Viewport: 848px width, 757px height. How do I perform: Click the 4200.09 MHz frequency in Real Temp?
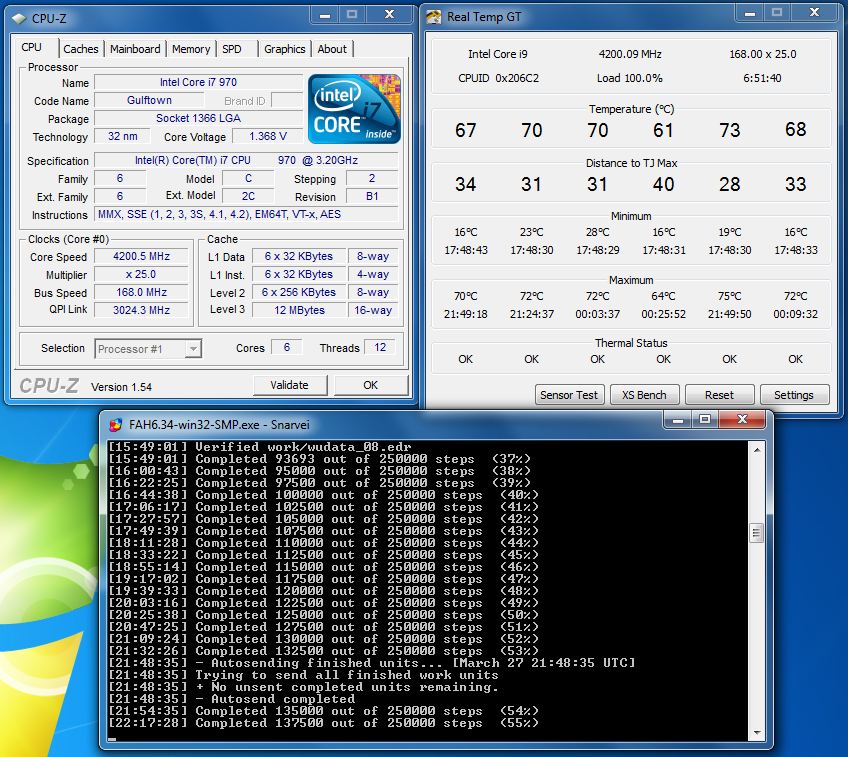(x=630, y=54)
